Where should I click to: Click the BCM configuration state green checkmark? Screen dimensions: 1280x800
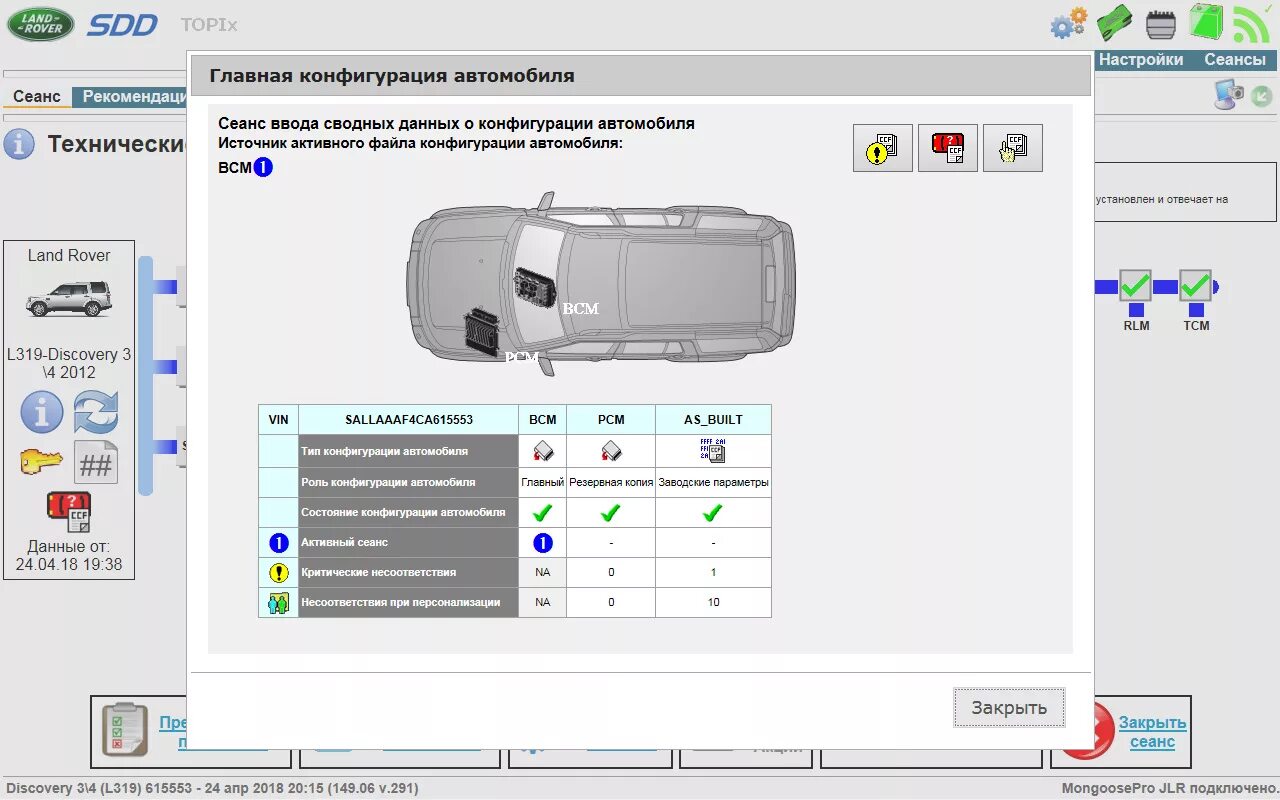pyautogui.click(x=542, y=512)
